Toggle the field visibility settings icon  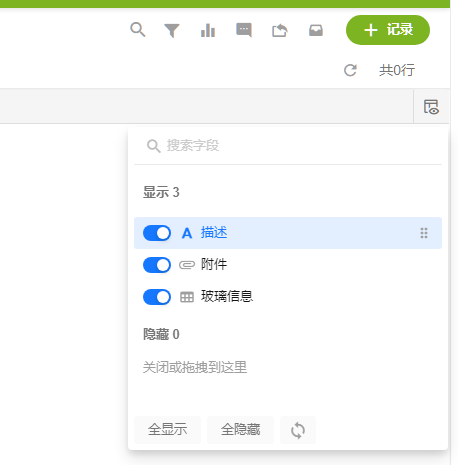coord(431,107)
